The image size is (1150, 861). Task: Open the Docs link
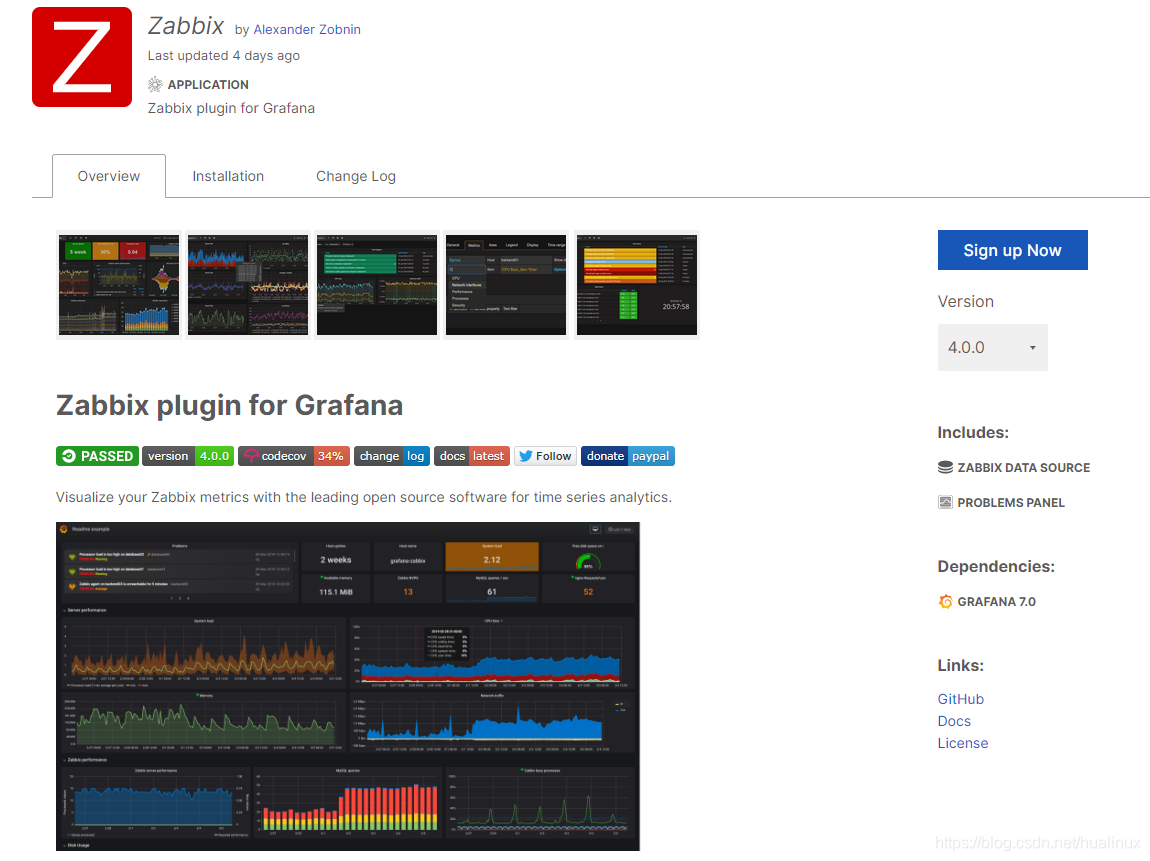(953, 721)
